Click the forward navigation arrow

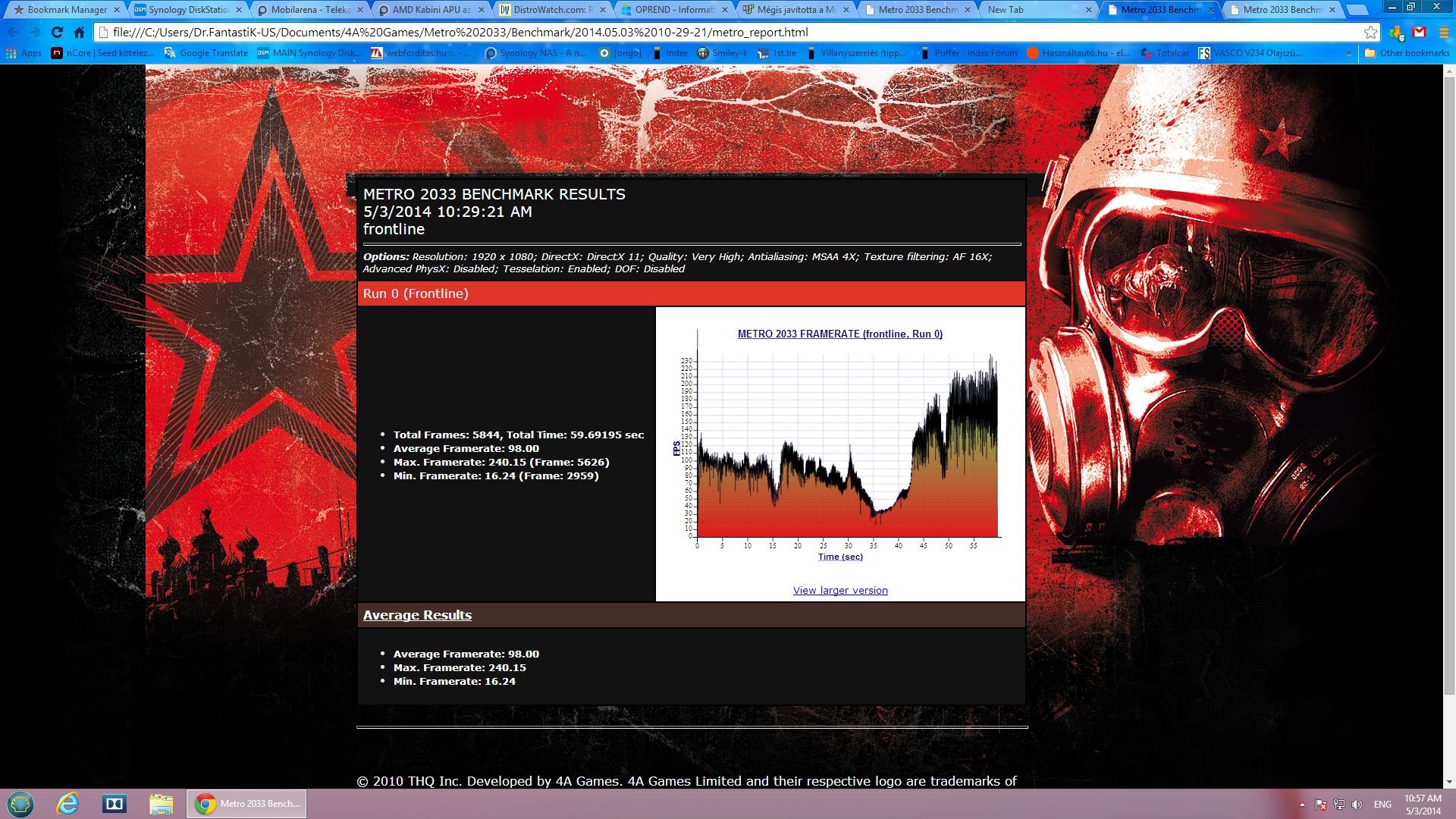point(35,33)
